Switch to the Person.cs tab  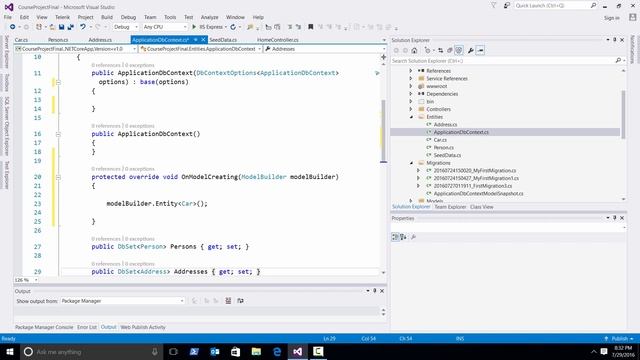point(58,40)
